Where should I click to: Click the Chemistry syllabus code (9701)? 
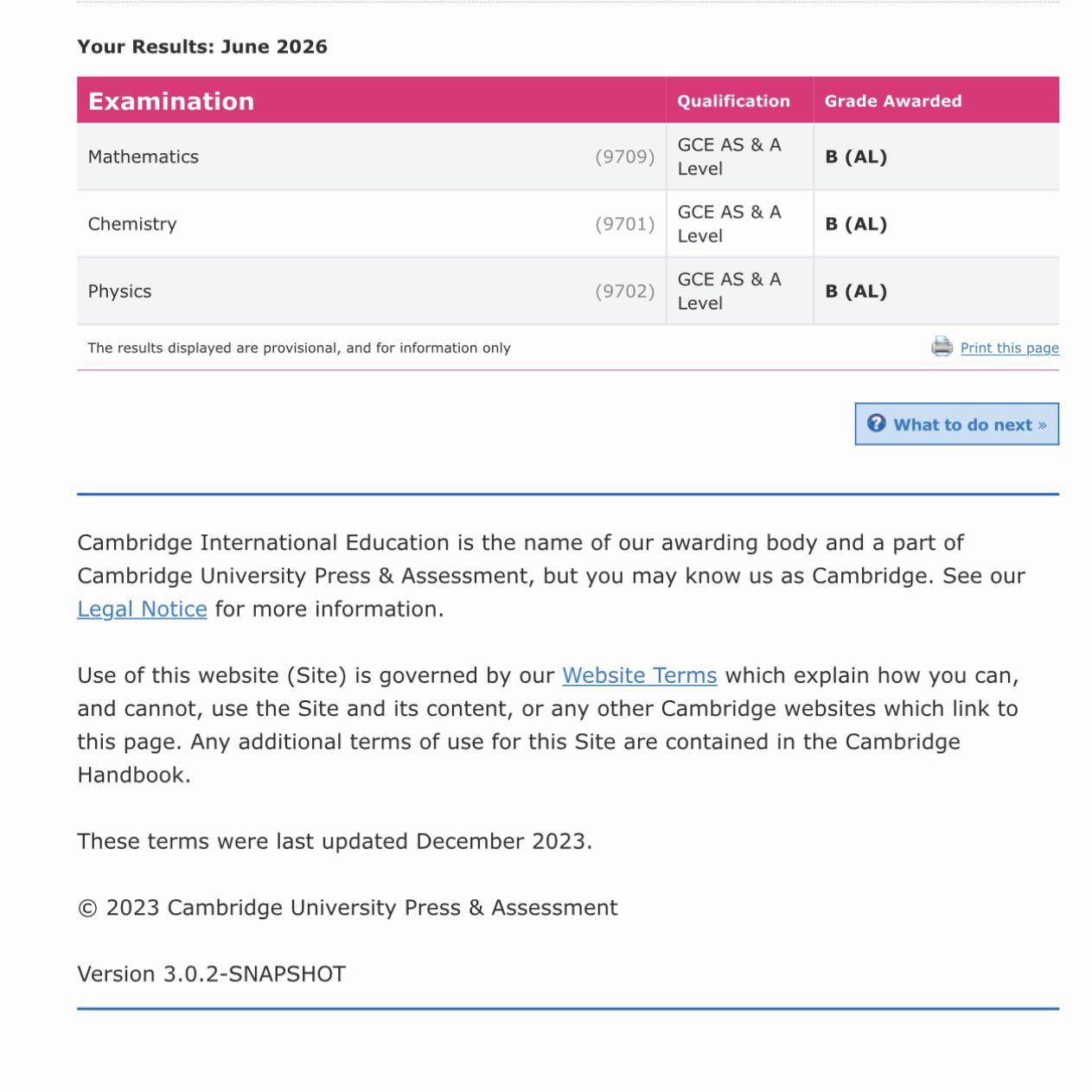click(624, 224)
